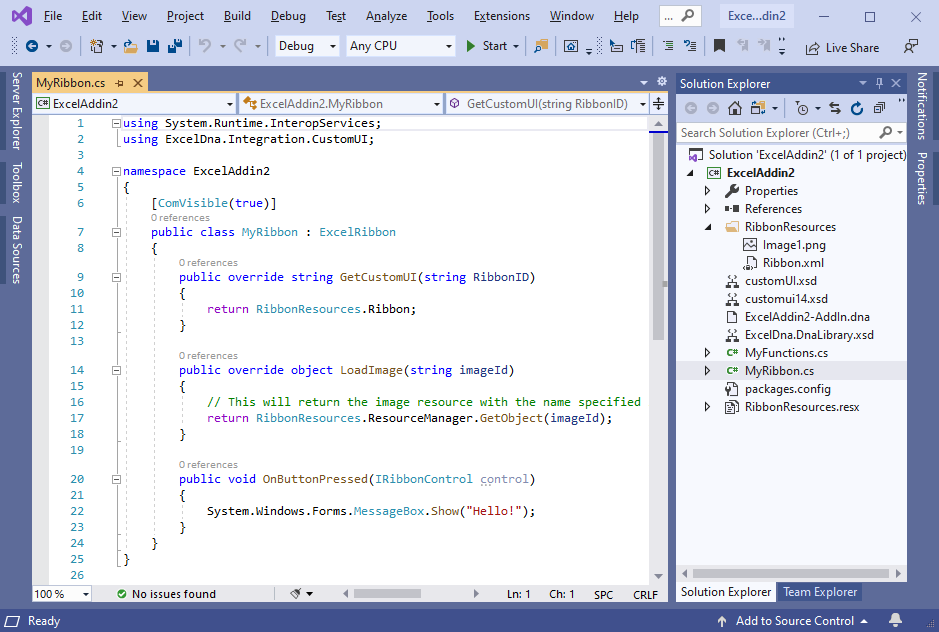Click the Solution Explorer search magnifier icon
The width and height of the screenshot is (939, 632).
(886, 132)
